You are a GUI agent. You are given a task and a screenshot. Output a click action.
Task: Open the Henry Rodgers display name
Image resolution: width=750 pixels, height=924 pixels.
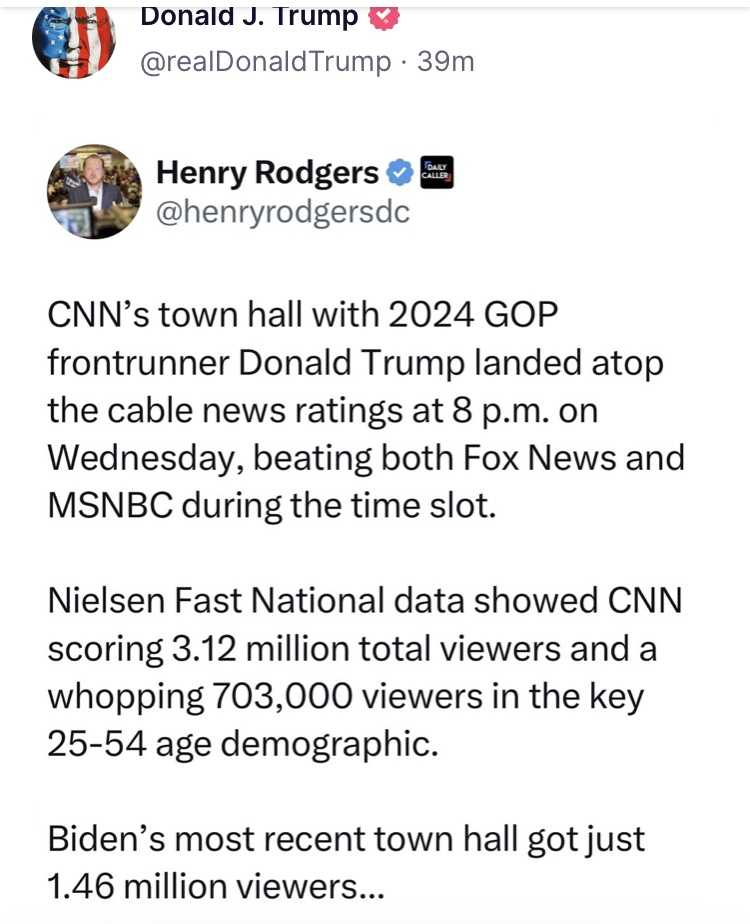coord(267,173)
